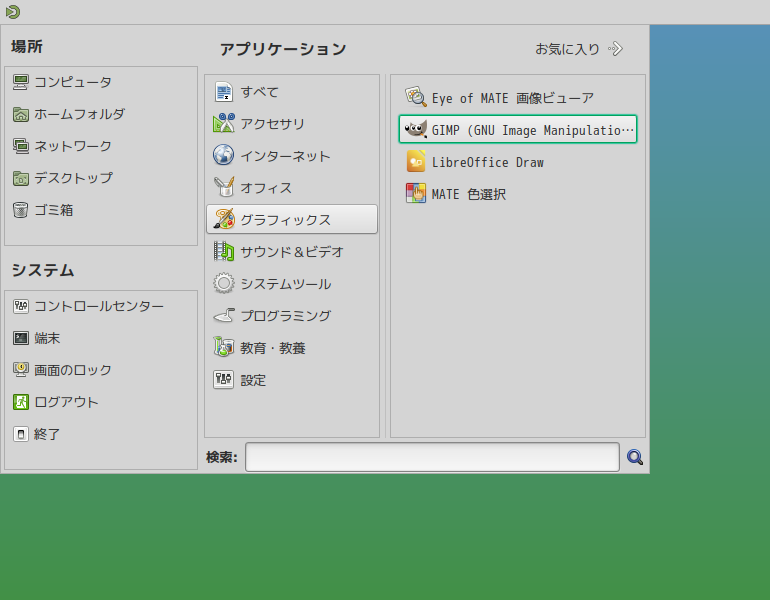The height and width of the screenshot is (600, 770).
Task: Click the GIMP (GNU Image Manipulation text
Action: point(533,130)
